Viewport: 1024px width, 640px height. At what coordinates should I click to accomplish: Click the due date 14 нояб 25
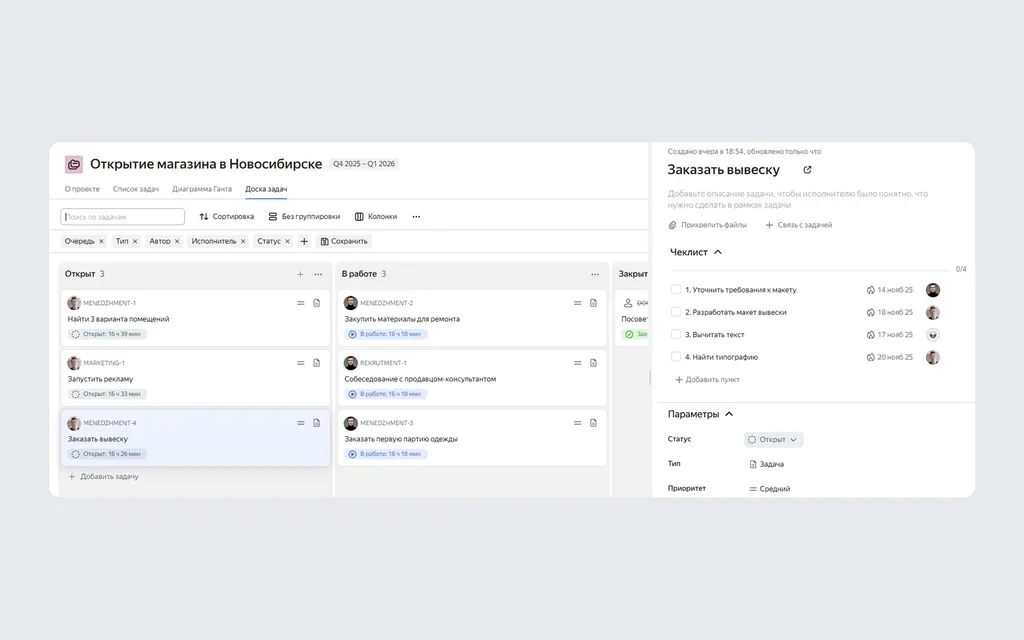(x=889, y=290)
